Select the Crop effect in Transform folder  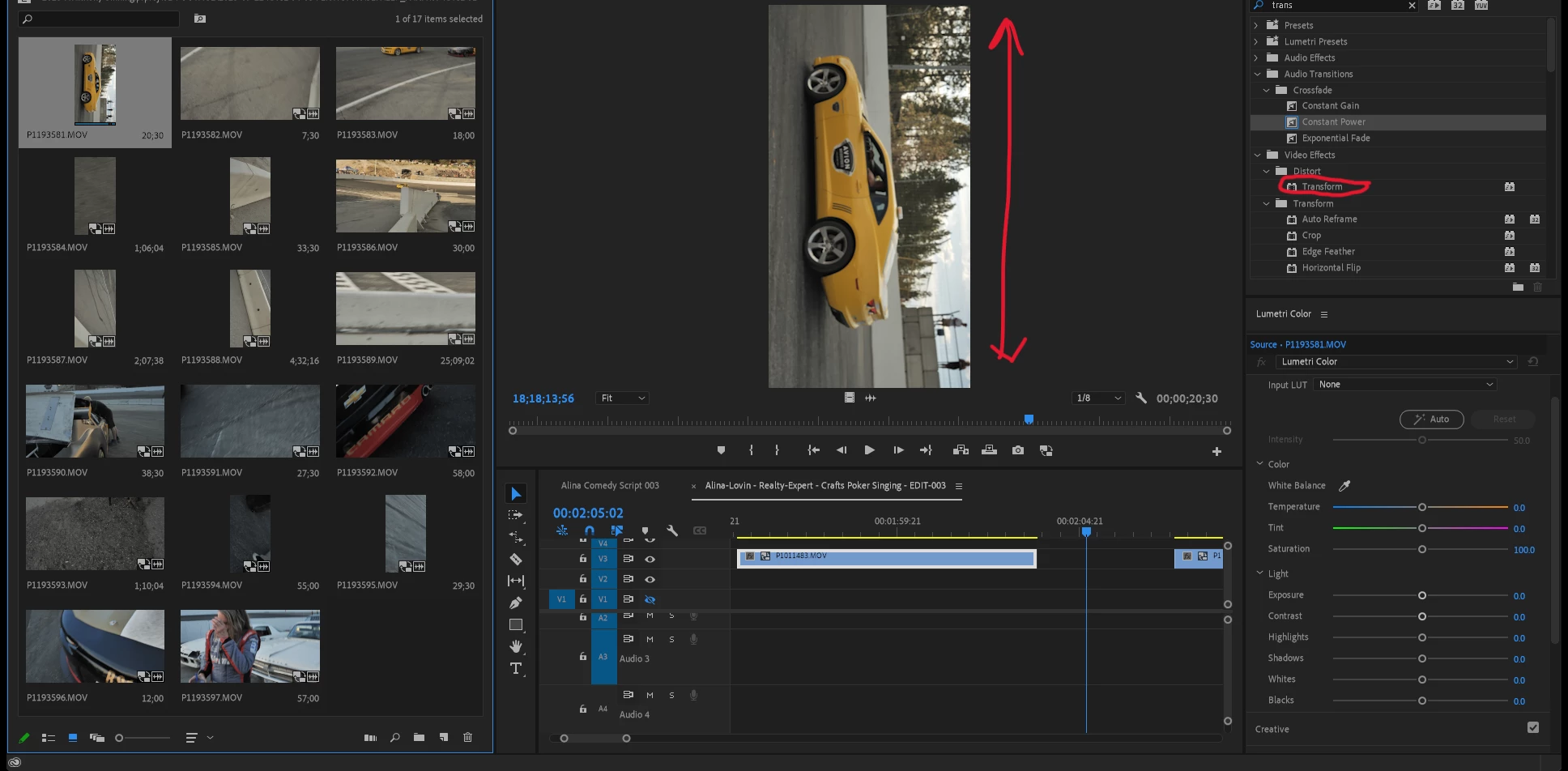click(1311, 236)
